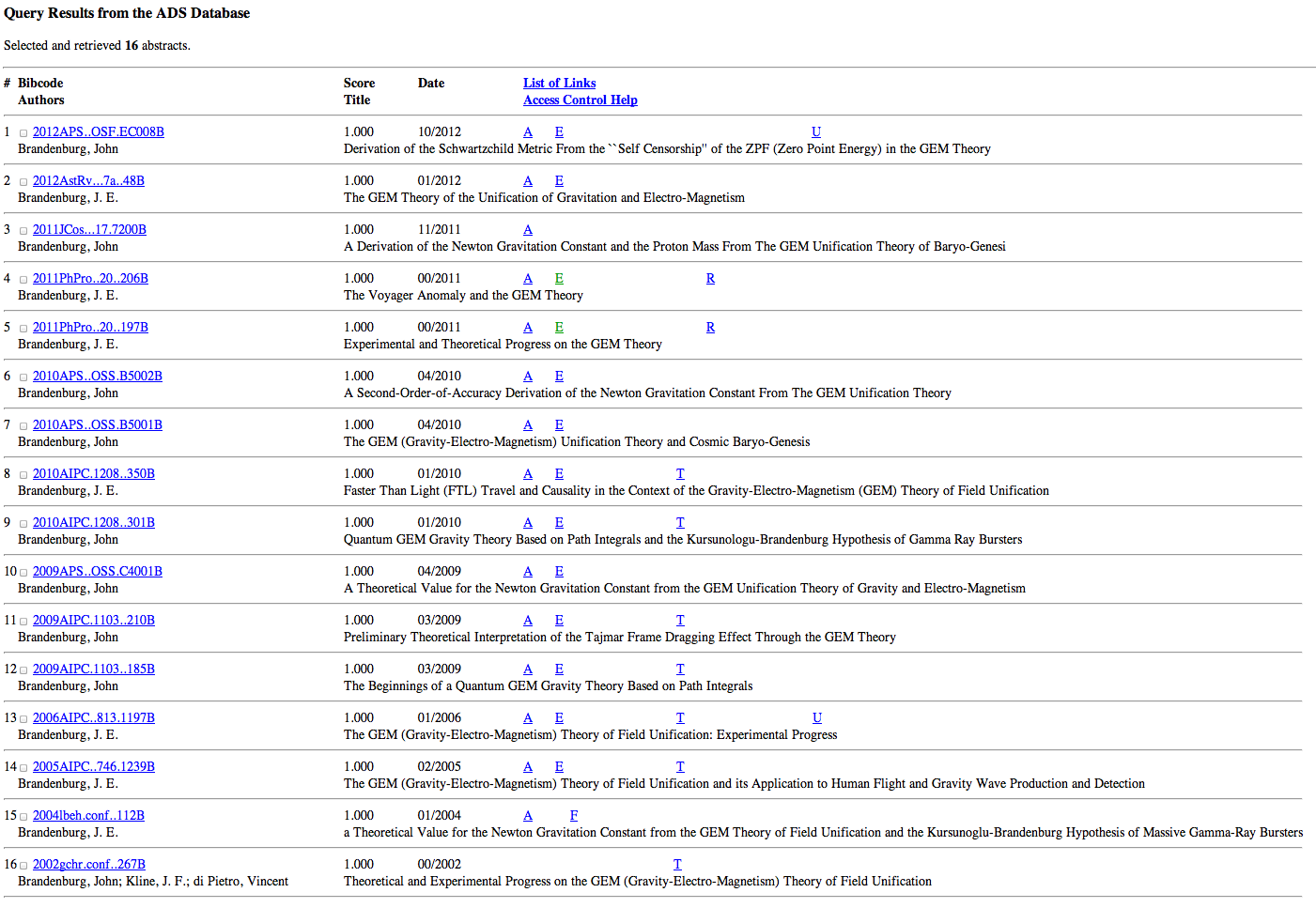Open bibcode 2010AIPC.1208..301B
1316x908 pixels.
(94, 522)
